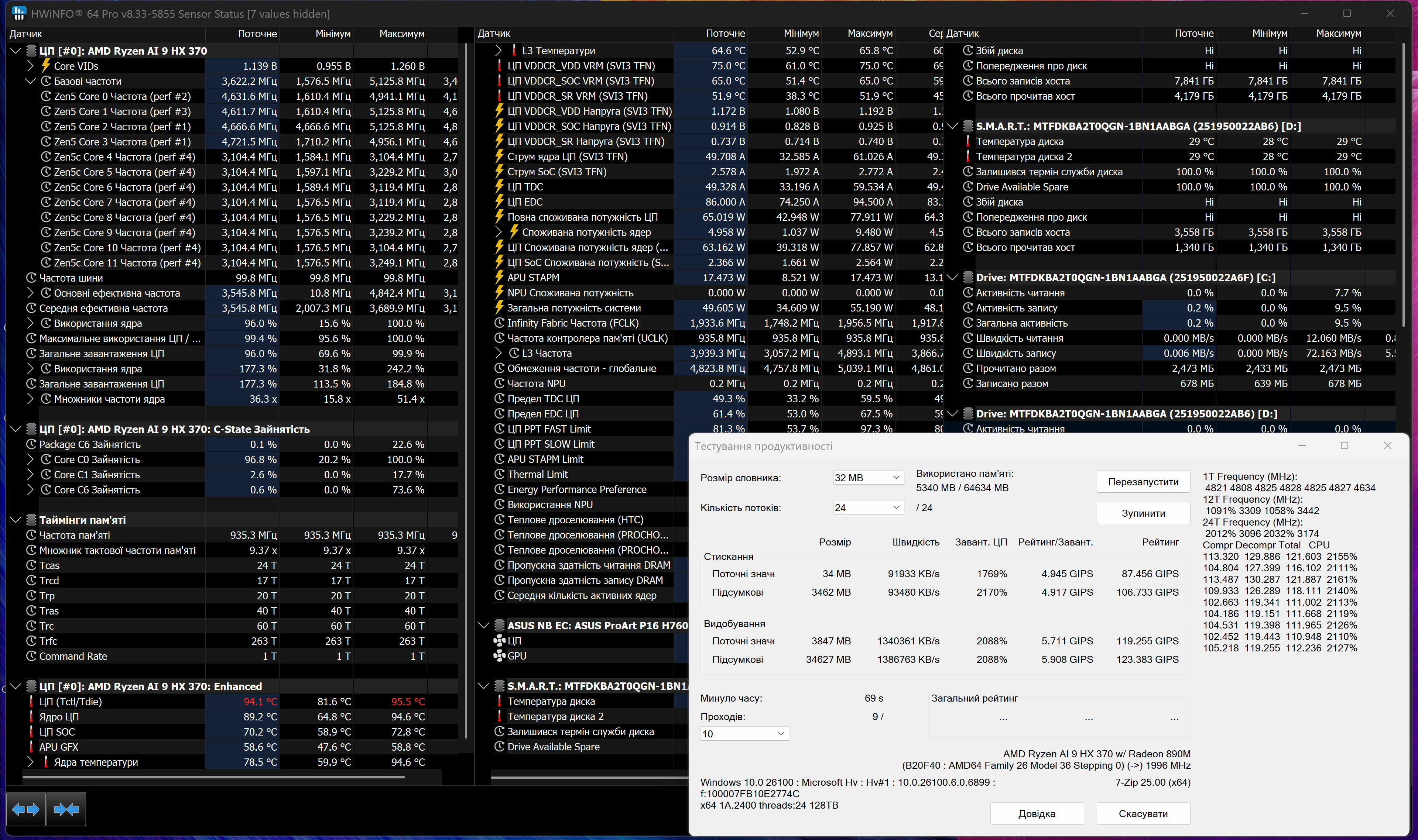Click thermometer icon of ЦП (Tctl/Tdie)
The image size is (1418, 840).
point(31,701)
